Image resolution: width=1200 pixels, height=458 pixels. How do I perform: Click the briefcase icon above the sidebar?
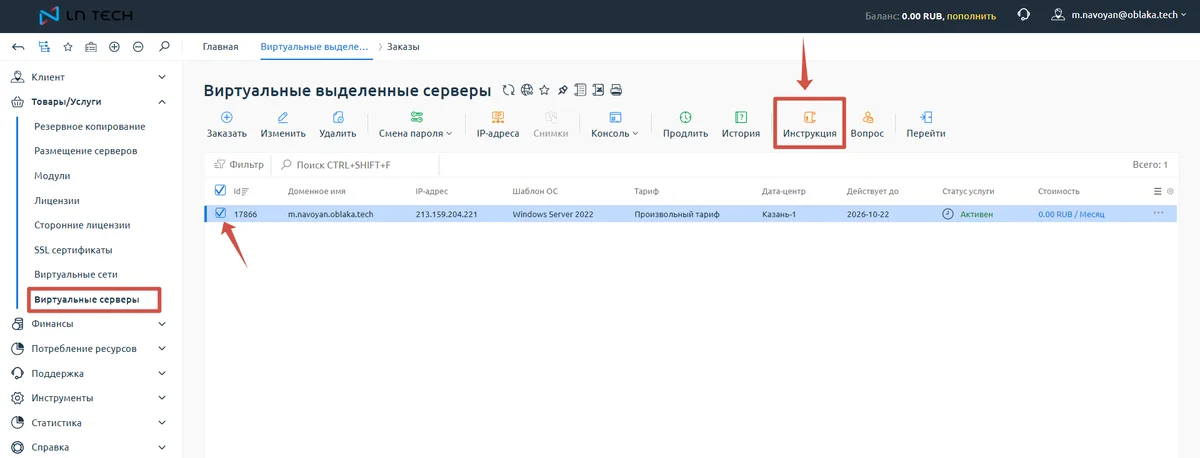[91, 46]
